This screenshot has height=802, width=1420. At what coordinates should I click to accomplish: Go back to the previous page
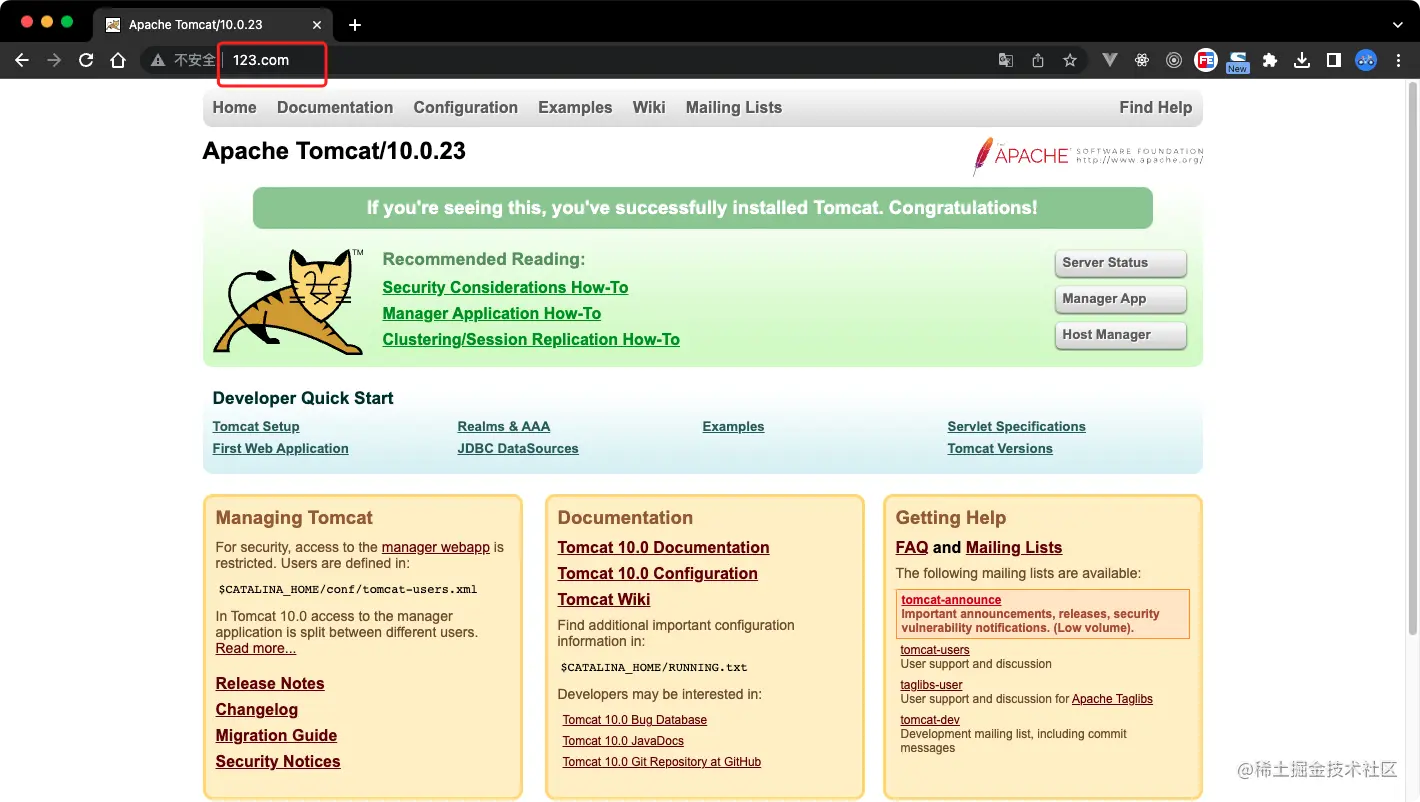(x=22, y=60)
